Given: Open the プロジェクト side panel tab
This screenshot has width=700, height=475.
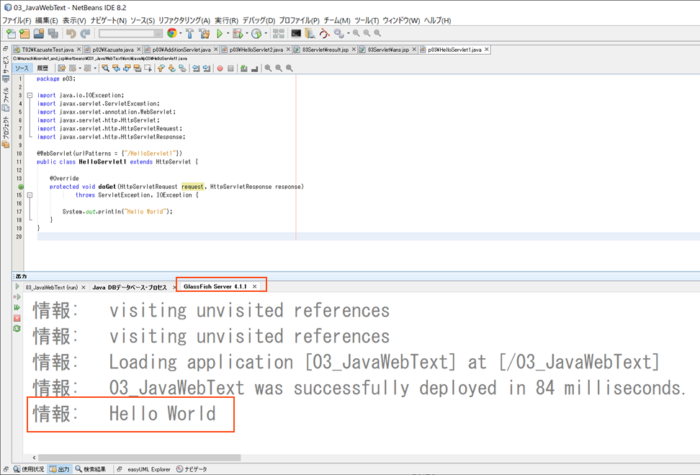Looking at the screenshot, I should tap(5, 132).
